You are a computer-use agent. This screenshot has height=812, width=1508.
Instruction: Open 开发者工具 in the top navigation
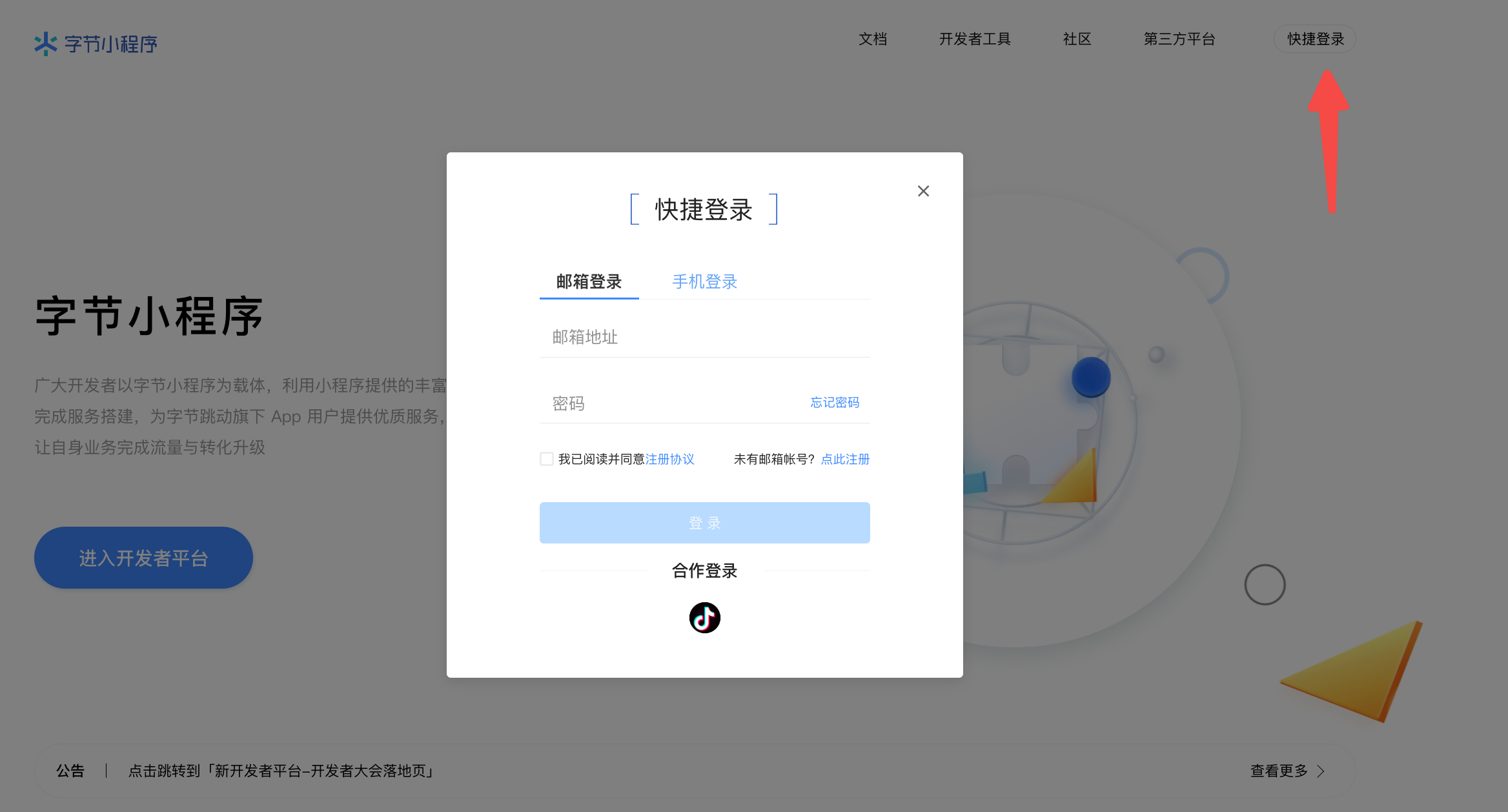coord(975,39)
